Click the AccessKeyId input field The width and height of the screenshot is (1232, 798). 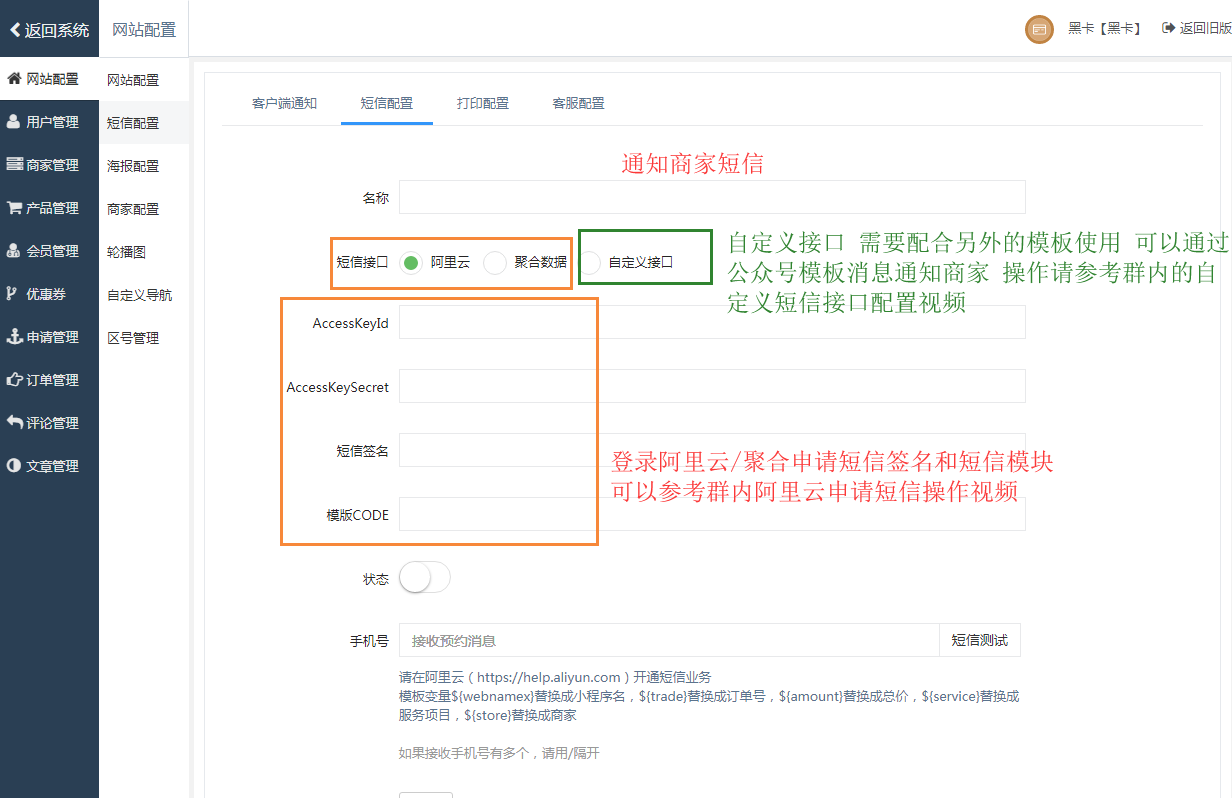point(712,322)
